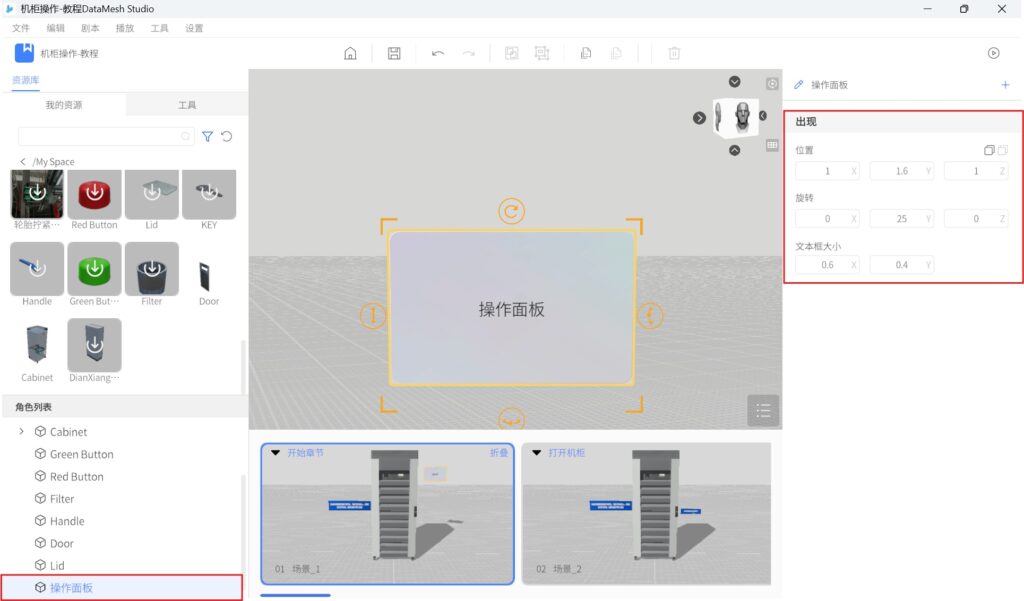
Task: Switch to the 工具 tab
Action: pyautogui.click(x=187, y=105)
